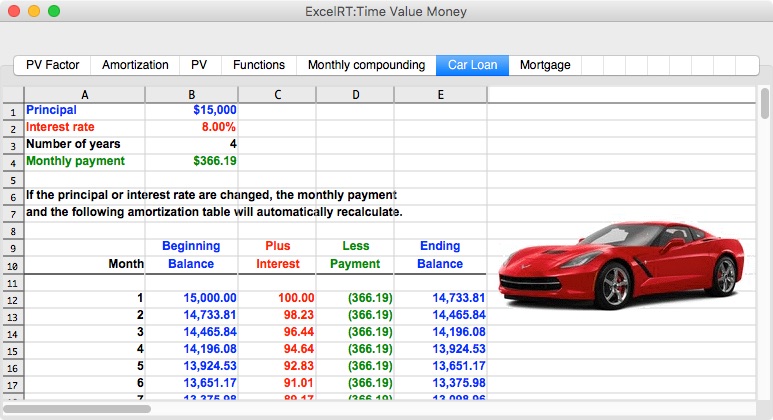The width and height of the screenshot is (773, 420).
Task: Select column C header
Action: (x=277, y=94)
